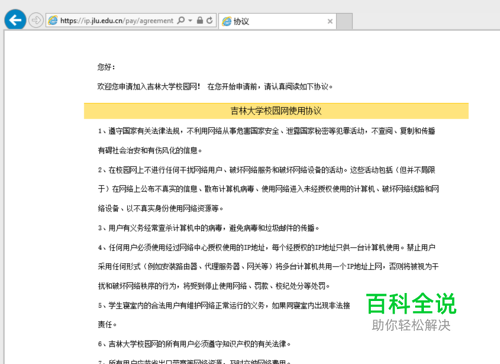Click the greeting text 您好：
This screenshot has width=500, height=364.
tap(106, 67)
